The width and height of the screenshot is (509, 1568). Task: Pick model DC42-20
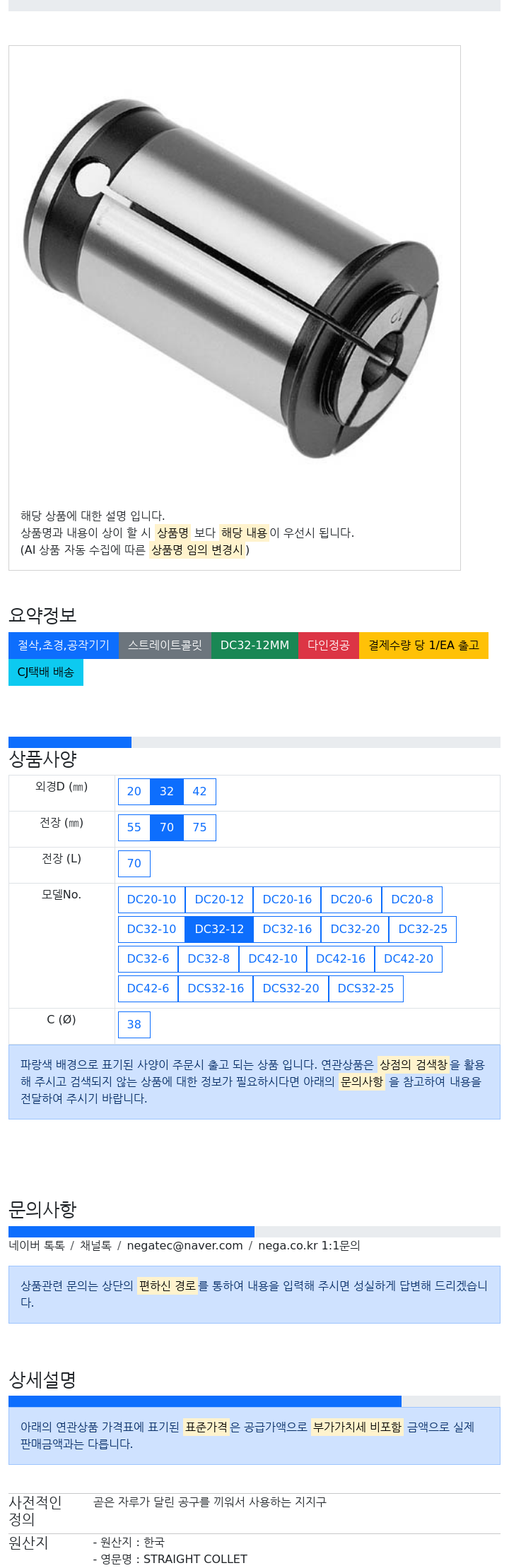pyautogui.click(x=409, y=958)
